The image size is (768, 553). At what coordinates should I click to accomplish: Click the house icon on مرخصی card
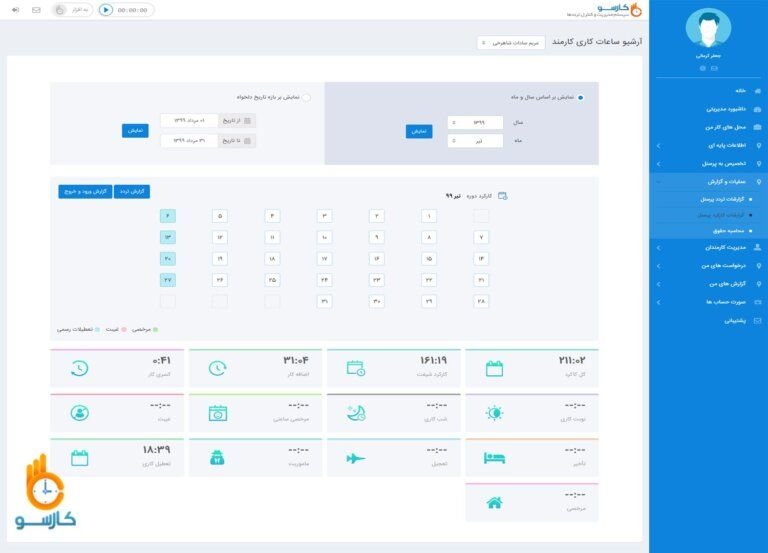[494, 503]
